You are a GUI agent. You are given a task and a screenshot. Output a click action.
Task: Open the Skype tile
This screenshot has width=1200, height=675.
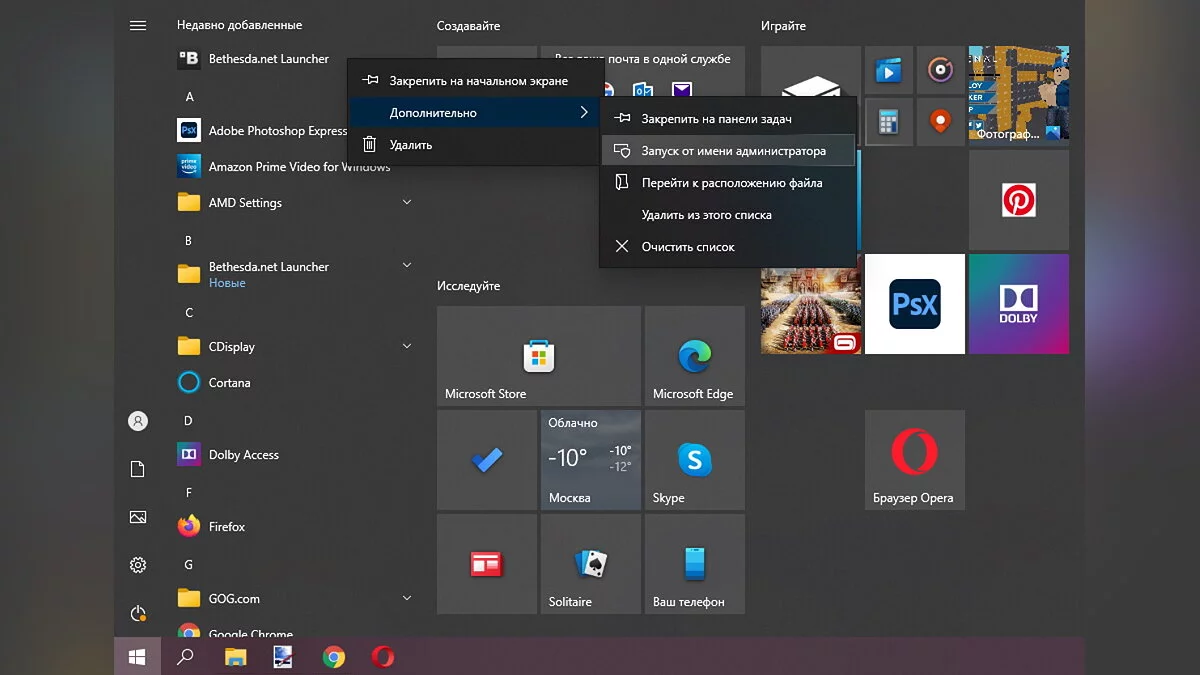click(694, 460)
